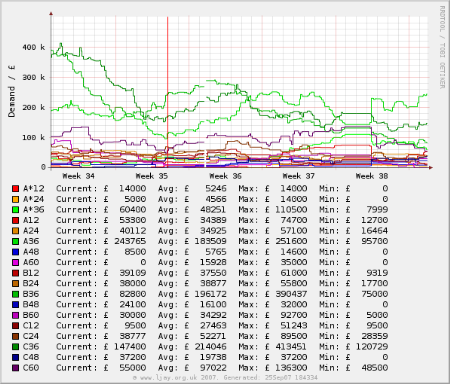Click A*36 max value 110500

291,210
